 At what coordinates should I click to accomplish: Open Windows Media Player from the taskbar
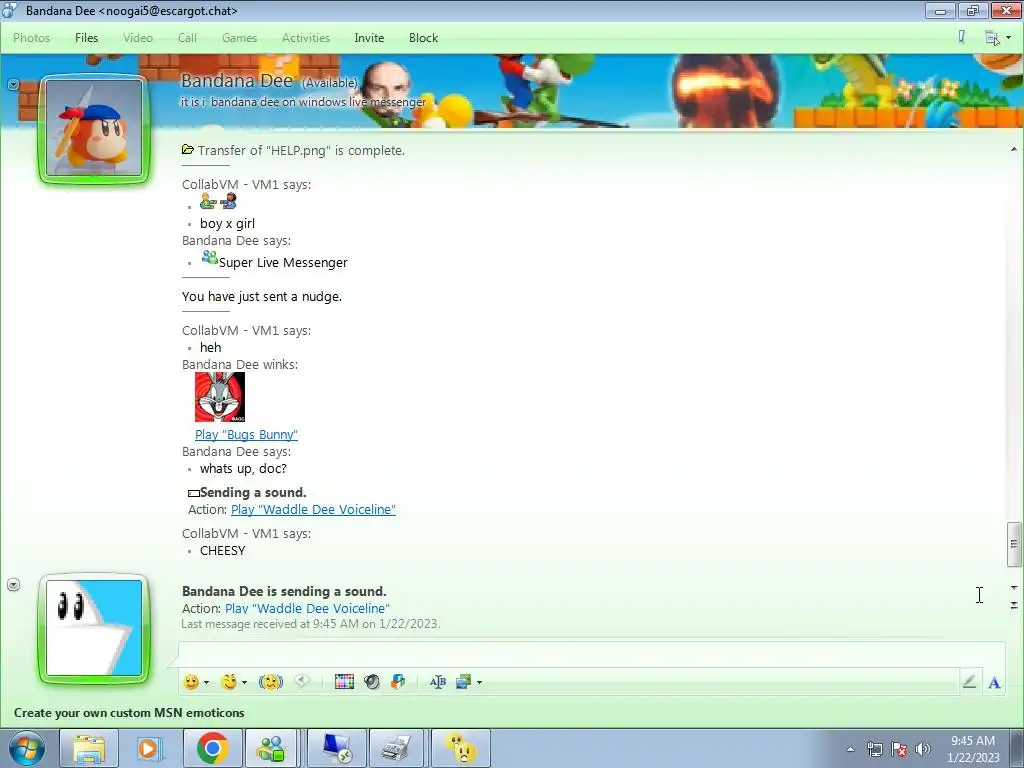[150, 748]
